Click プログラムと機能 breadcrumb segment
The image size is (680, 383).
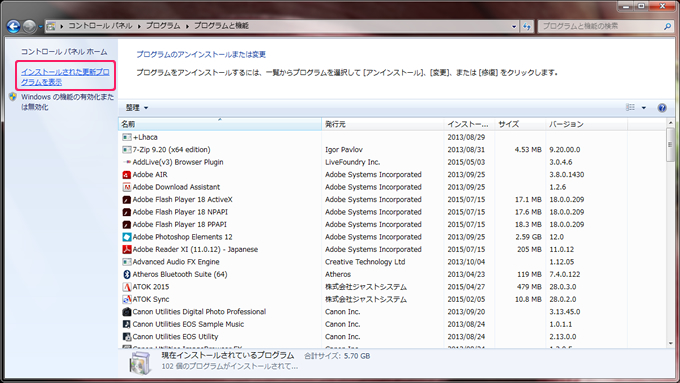[221, 26]
